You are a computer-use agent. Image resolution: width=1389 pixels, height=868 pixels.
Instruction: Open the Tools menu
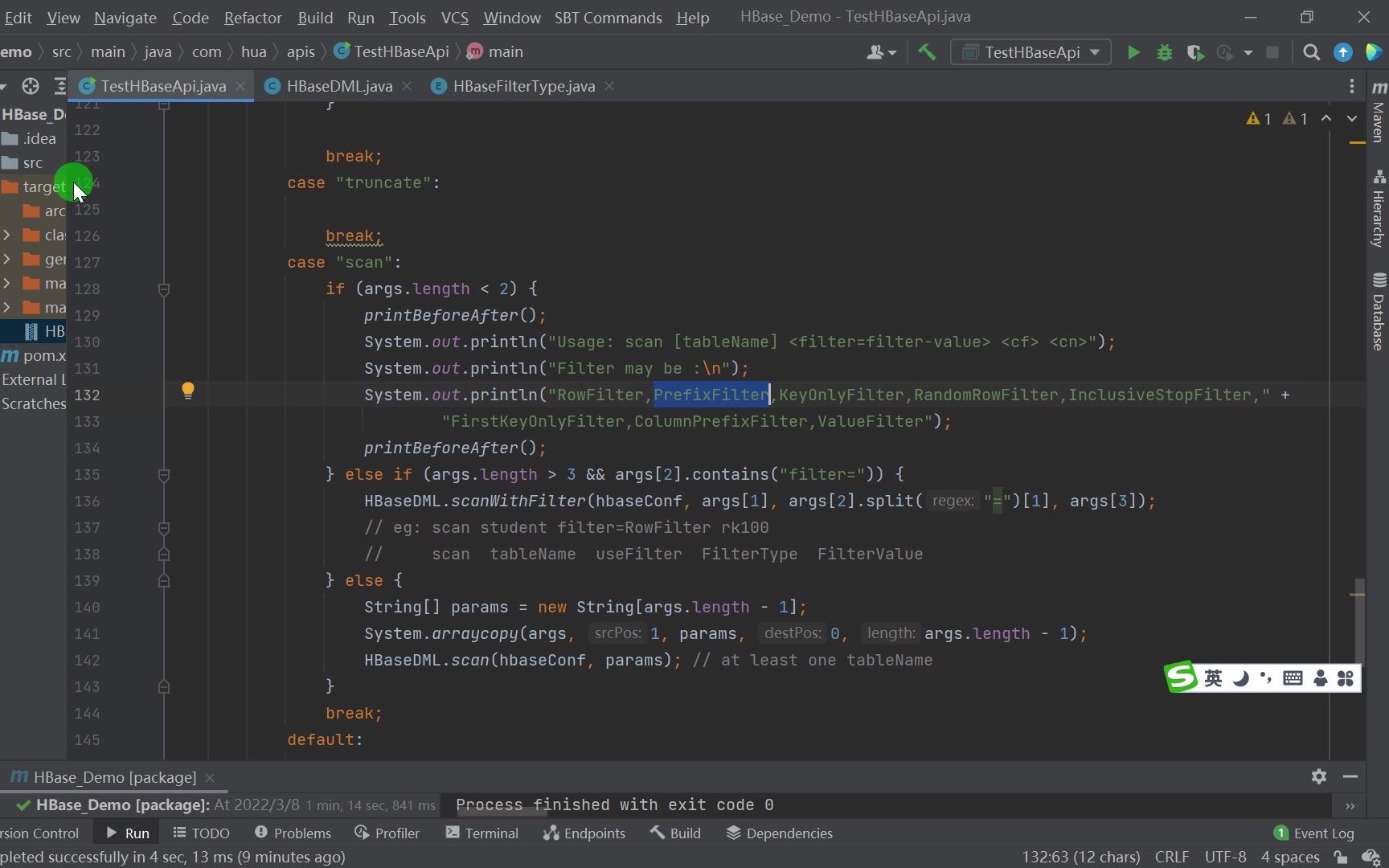(407, 17)
